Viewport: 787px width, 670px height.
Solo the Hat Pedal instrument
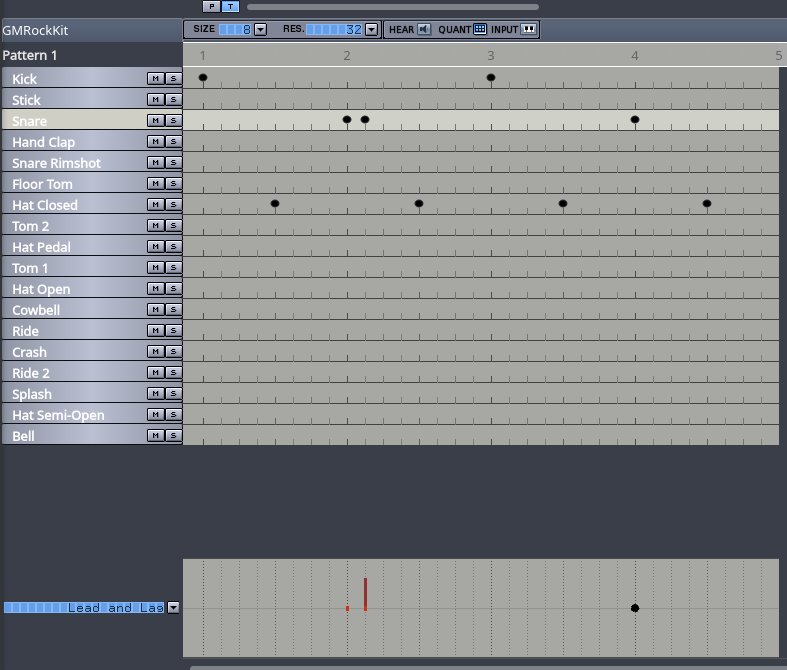click(x=173, y=246)
